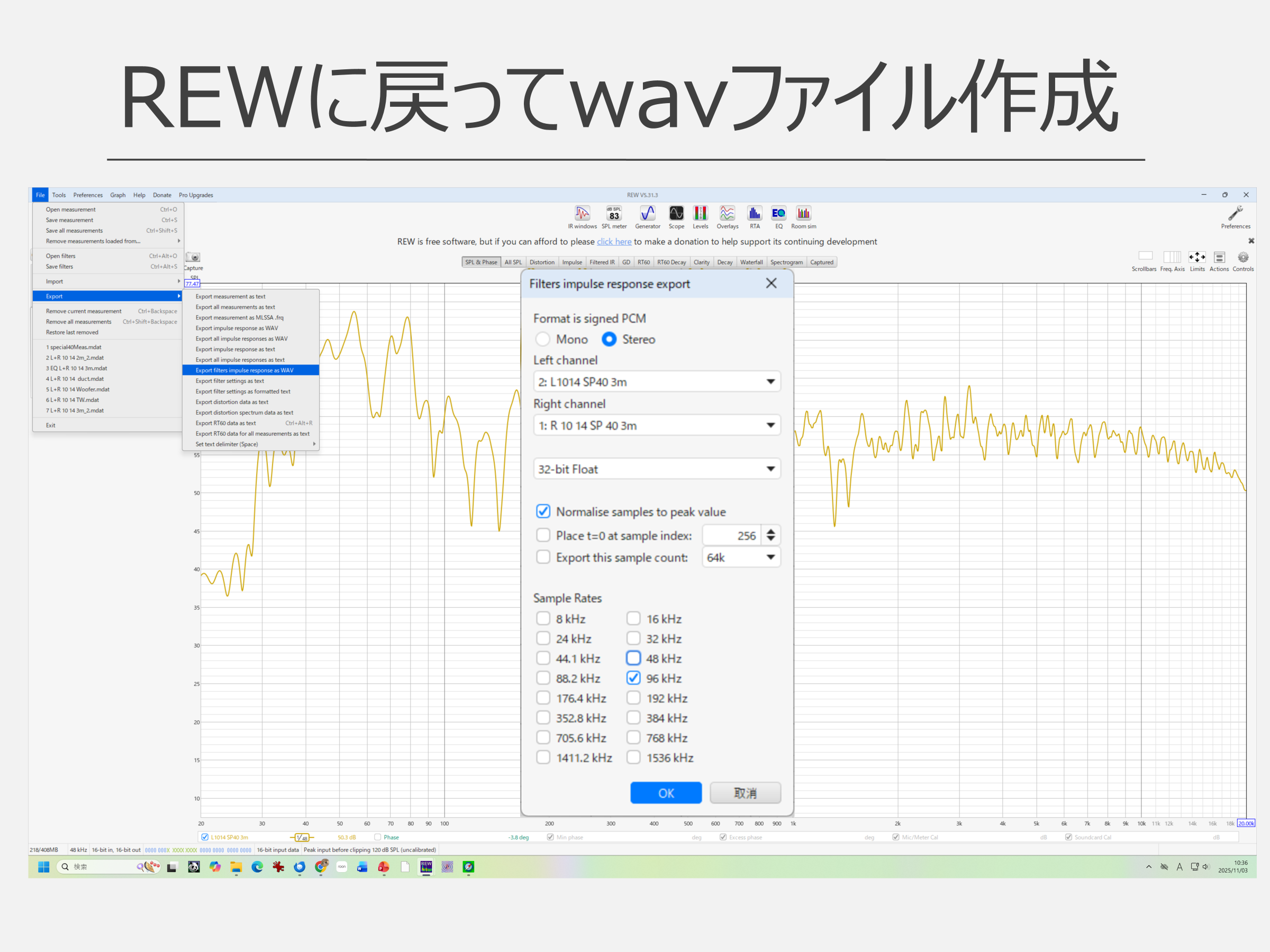1270x952 pixels.
Task: Click the sample index stepper arrows
Action: 770,535
